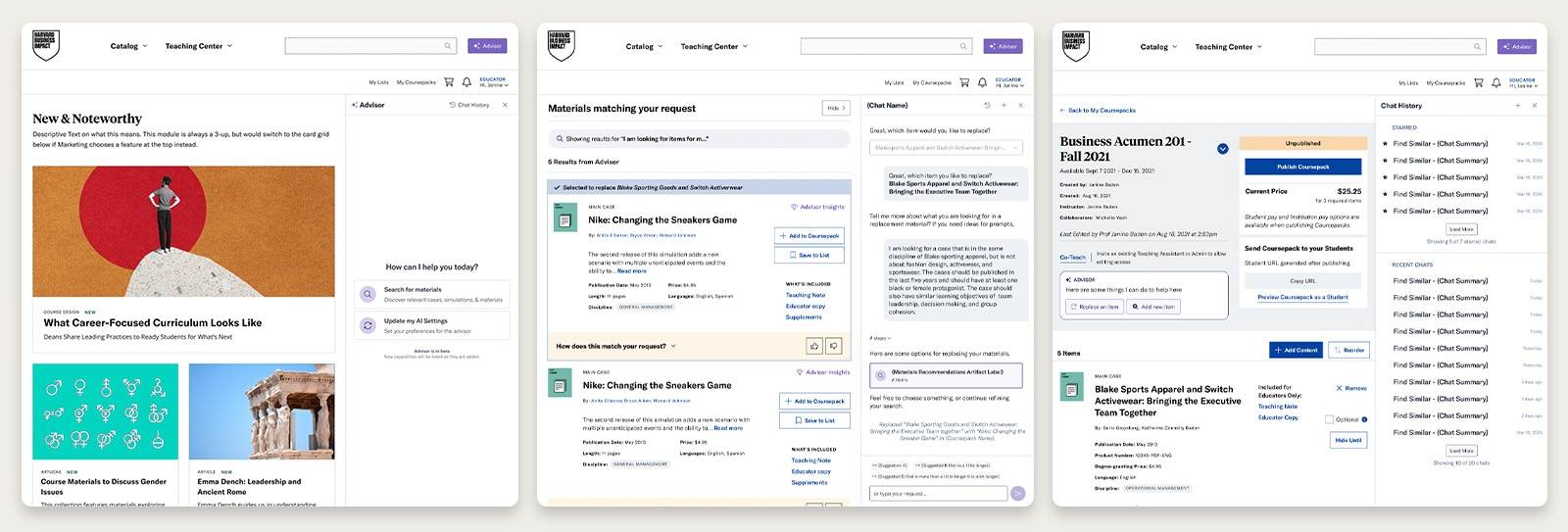Expand the Teaching Center menu in left screen
The width and height of the screenshot is (1568, 532).
pyautogui.click(x=199, y=46)
